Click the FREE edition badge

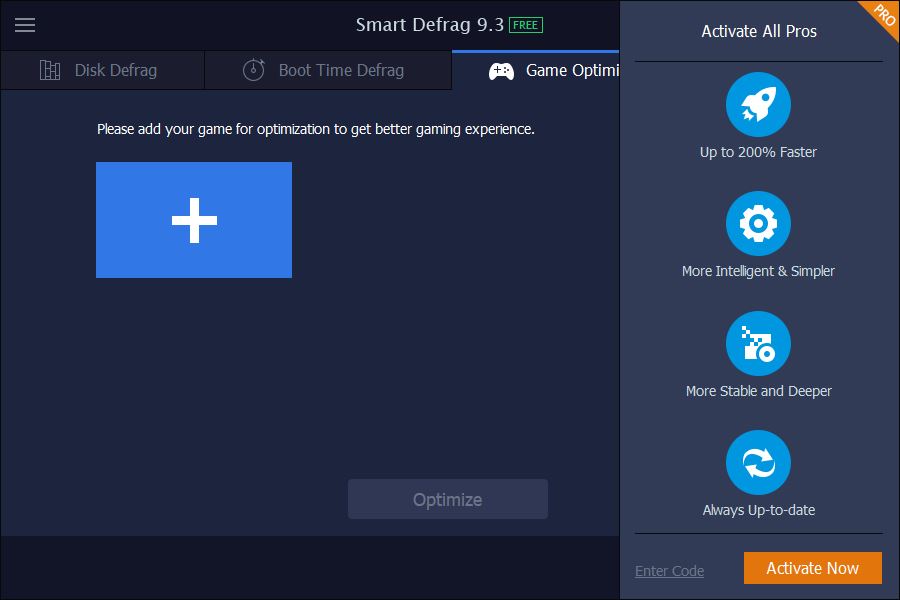[x=525, y=25]
